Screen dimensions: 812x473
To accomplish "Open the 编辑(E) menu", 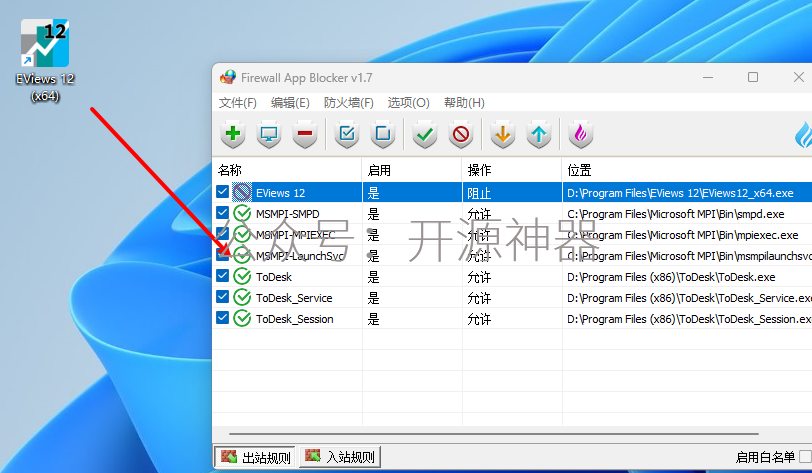I will point(290,103).
